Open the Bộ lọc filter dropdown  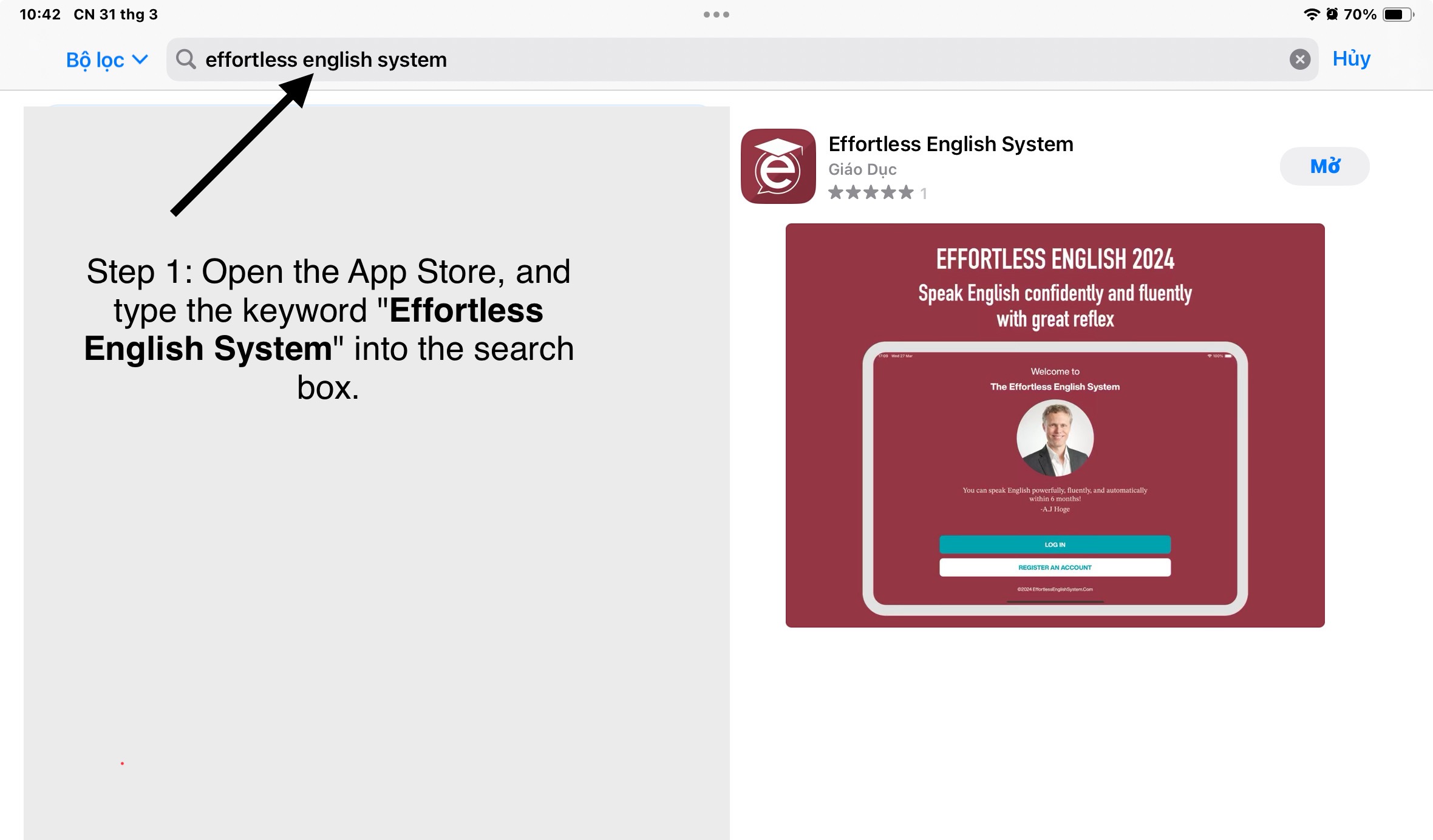107,59
